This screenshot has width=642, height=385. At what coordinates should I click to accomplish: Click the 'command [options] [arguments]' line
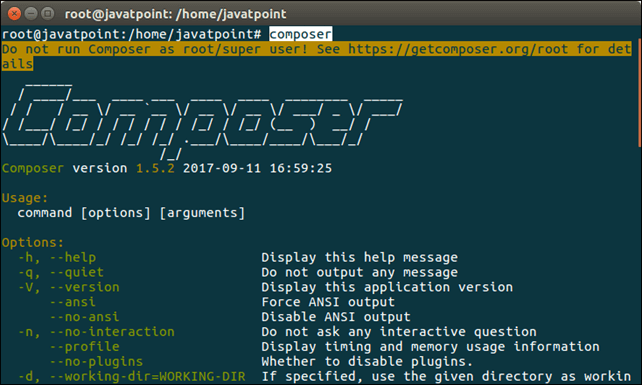(131, 213)
